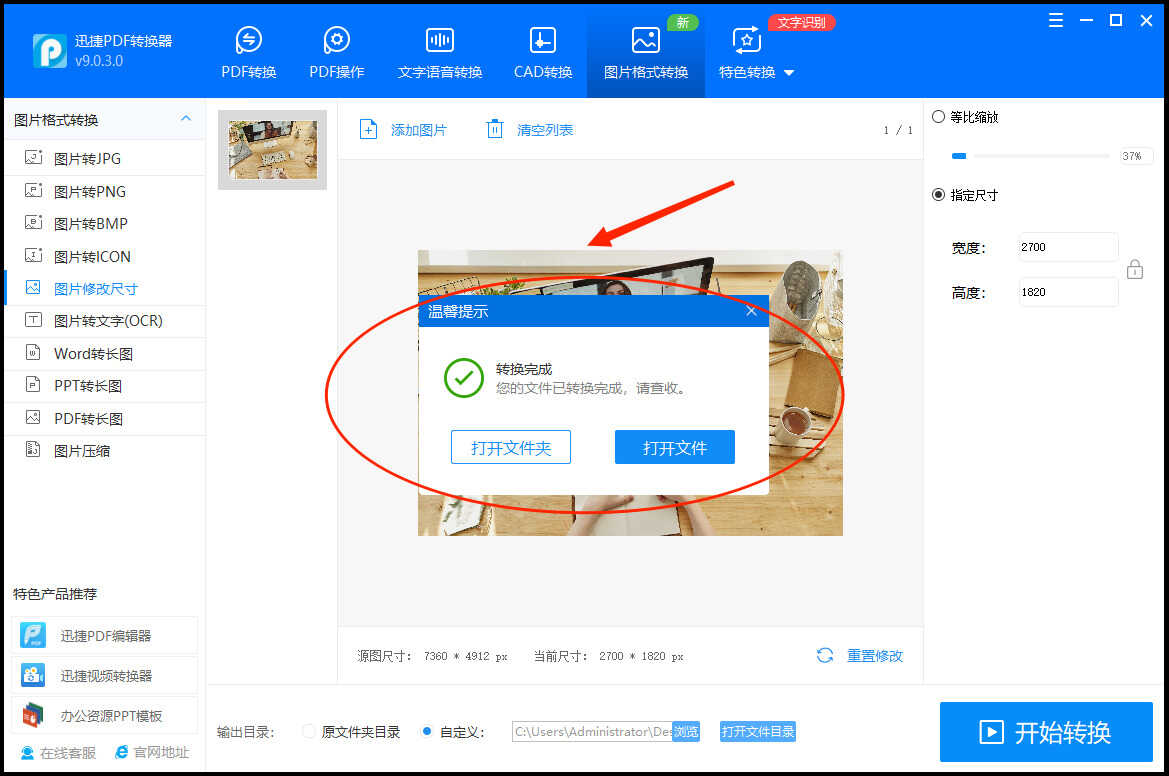
Task: Click 官网地址 link
Action: [152, 752]
